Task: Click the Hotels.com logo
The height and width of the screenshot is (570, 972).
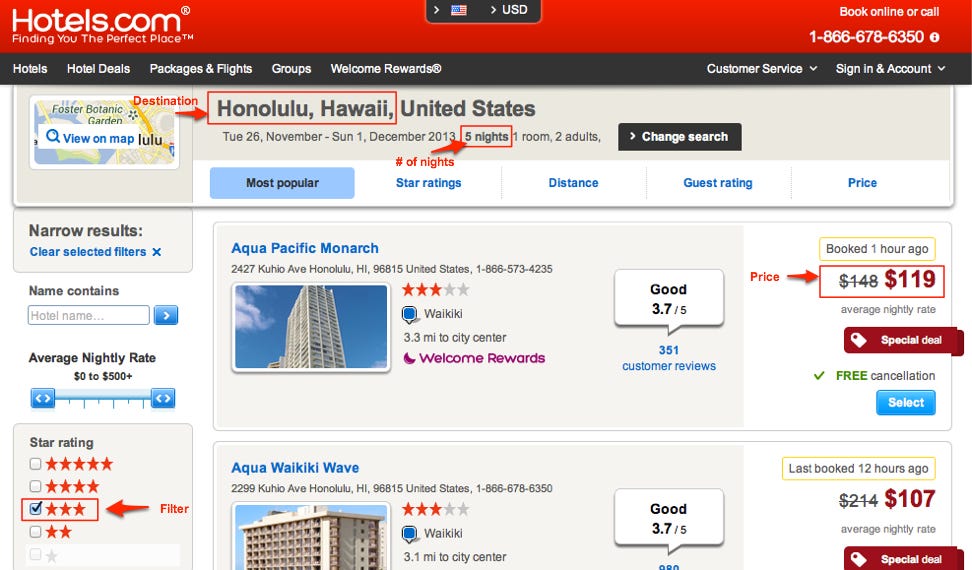Action: click(x=102, y=25)
